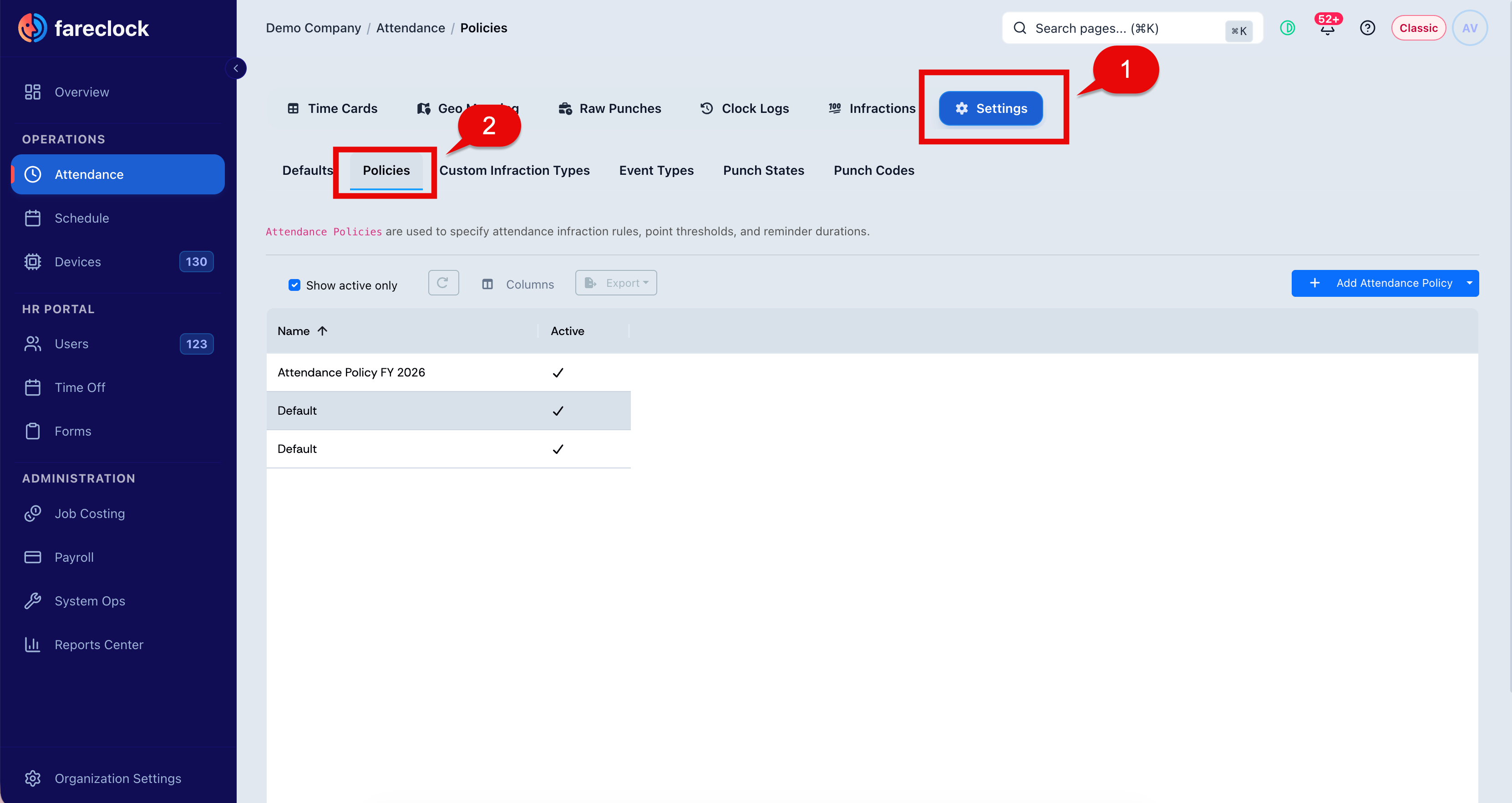Uncheck the Show active only checkbox
The width and height of the screenshot is (1512, 803).
pos(294,285)
